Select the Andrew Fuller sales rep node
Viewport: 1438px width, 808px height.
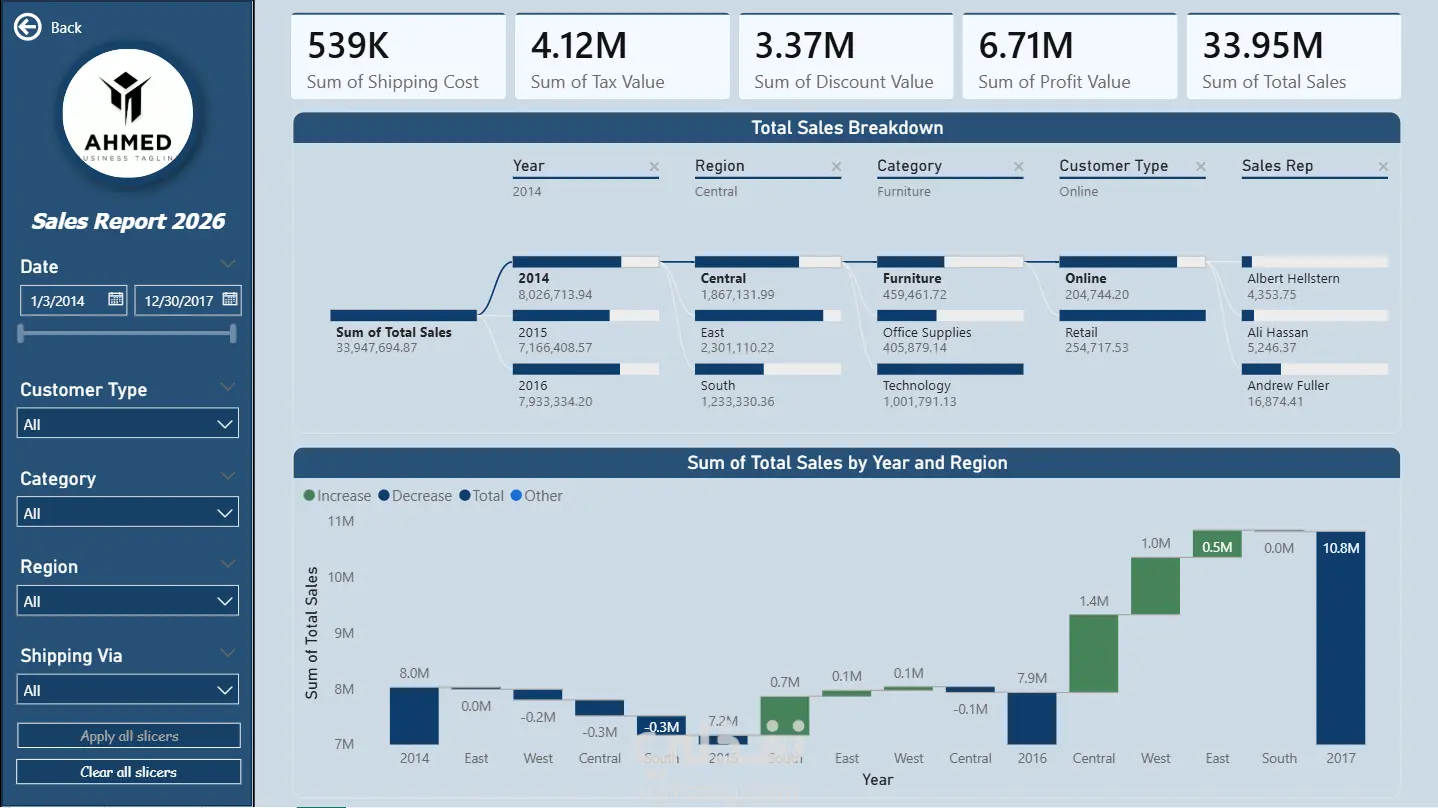point(1315,385)
